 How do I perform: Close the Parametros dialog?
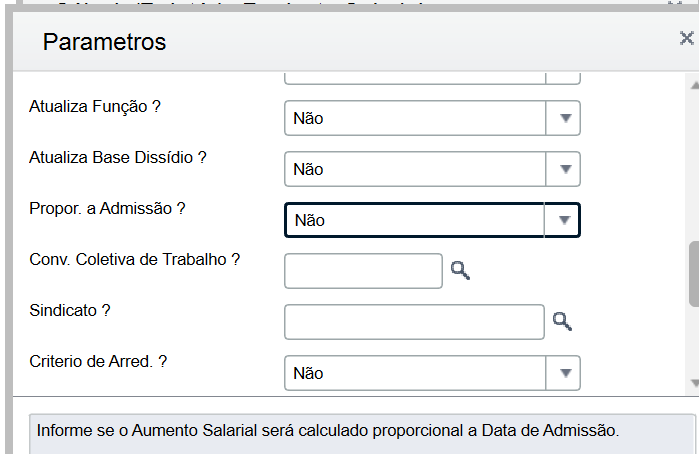[x=687, y=39]
